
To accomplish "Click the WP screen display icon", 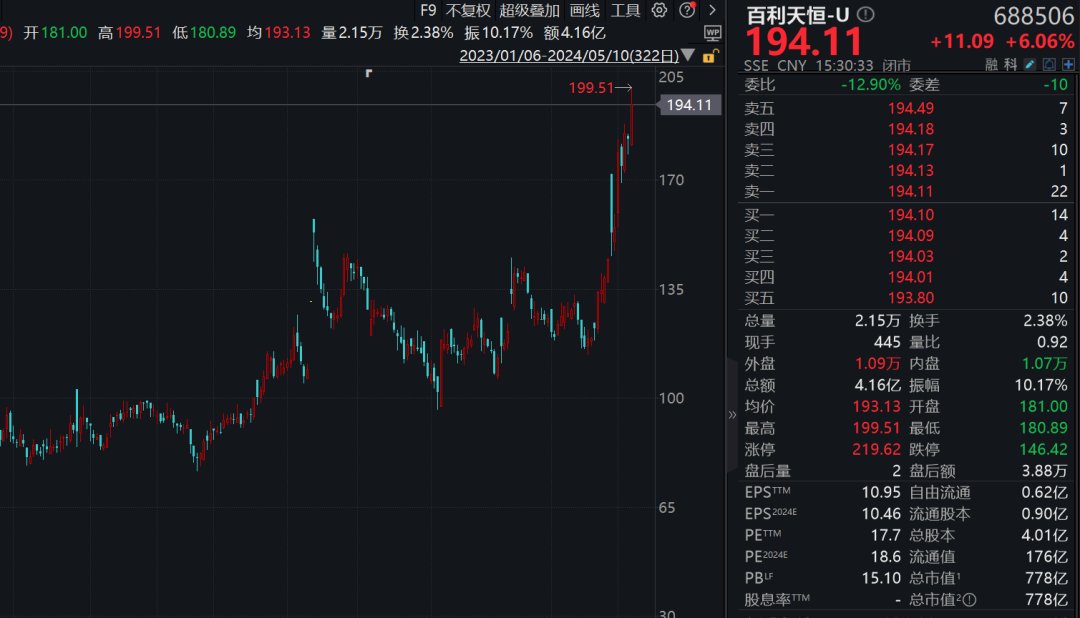I will click(712, 32).
